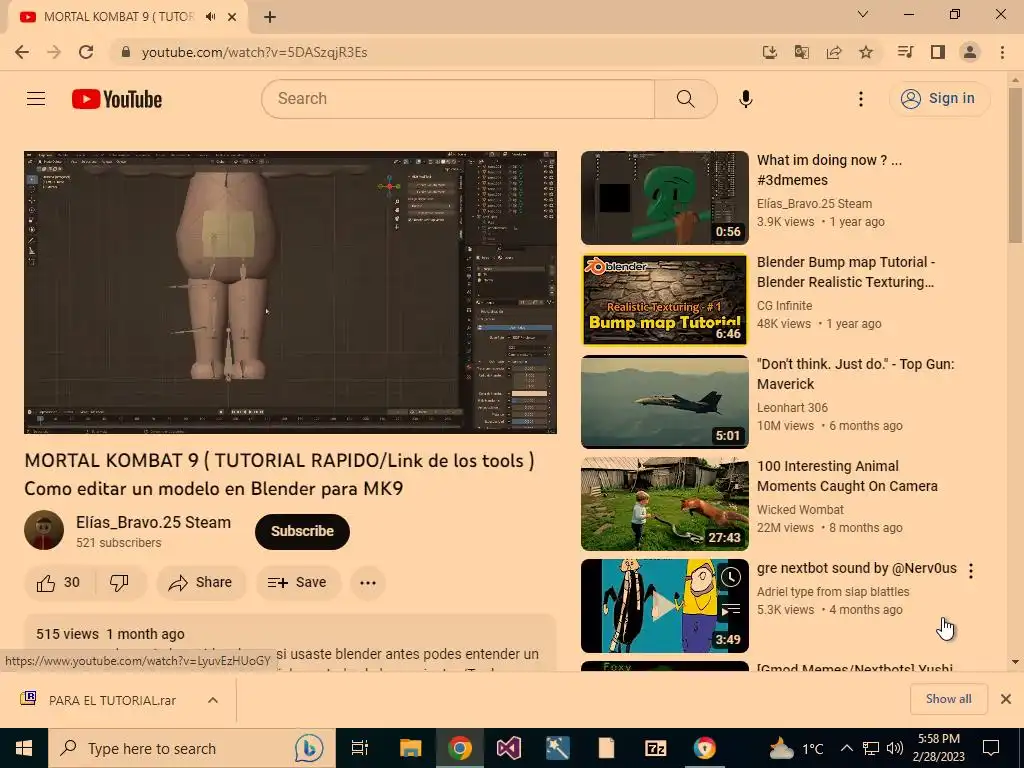Open options for gre nextbot sound video
Viewport: 1024px width, 768px height.
(971, 571)
